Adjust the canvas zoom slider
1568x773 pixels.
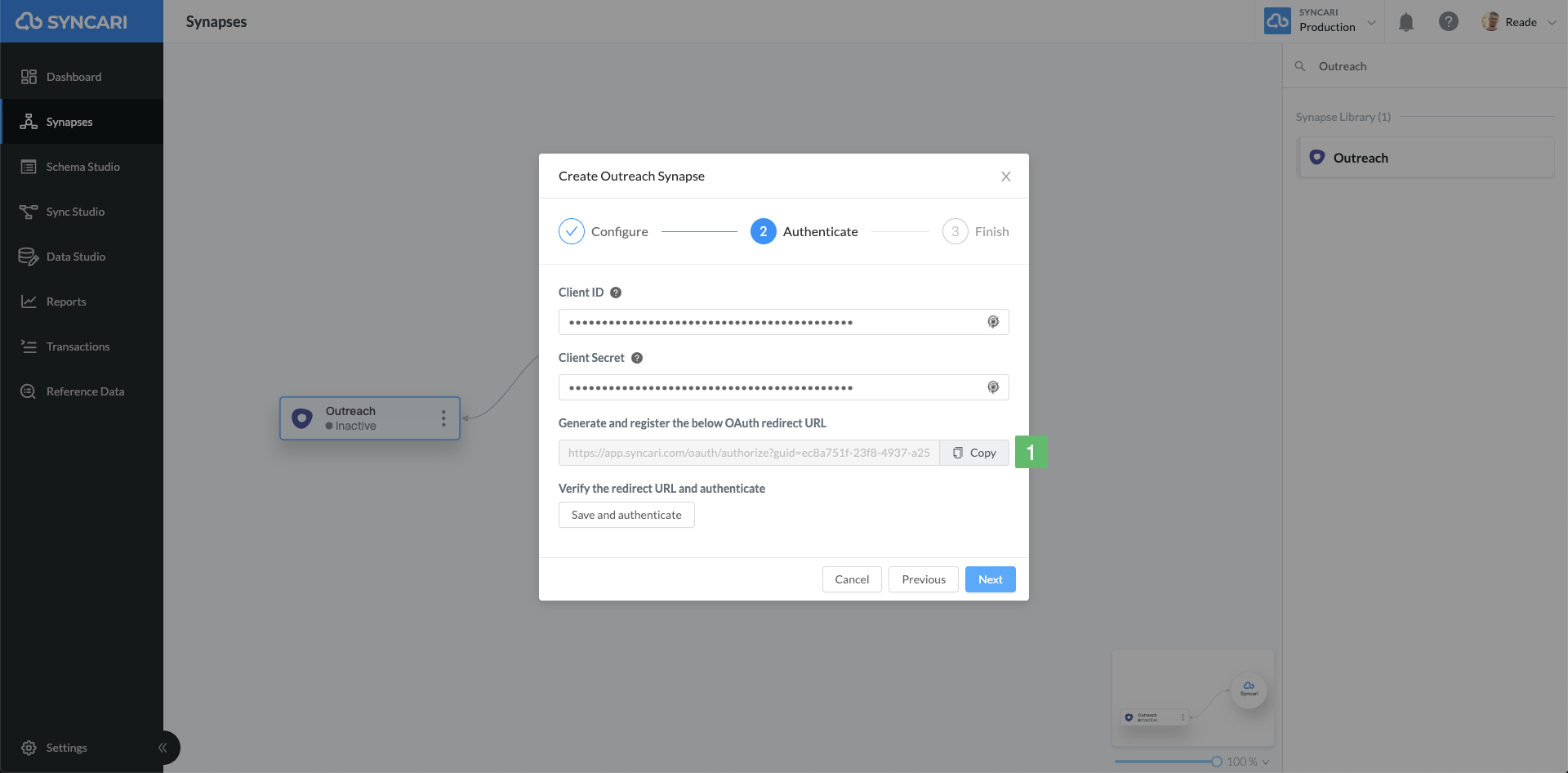[1168, 762]
